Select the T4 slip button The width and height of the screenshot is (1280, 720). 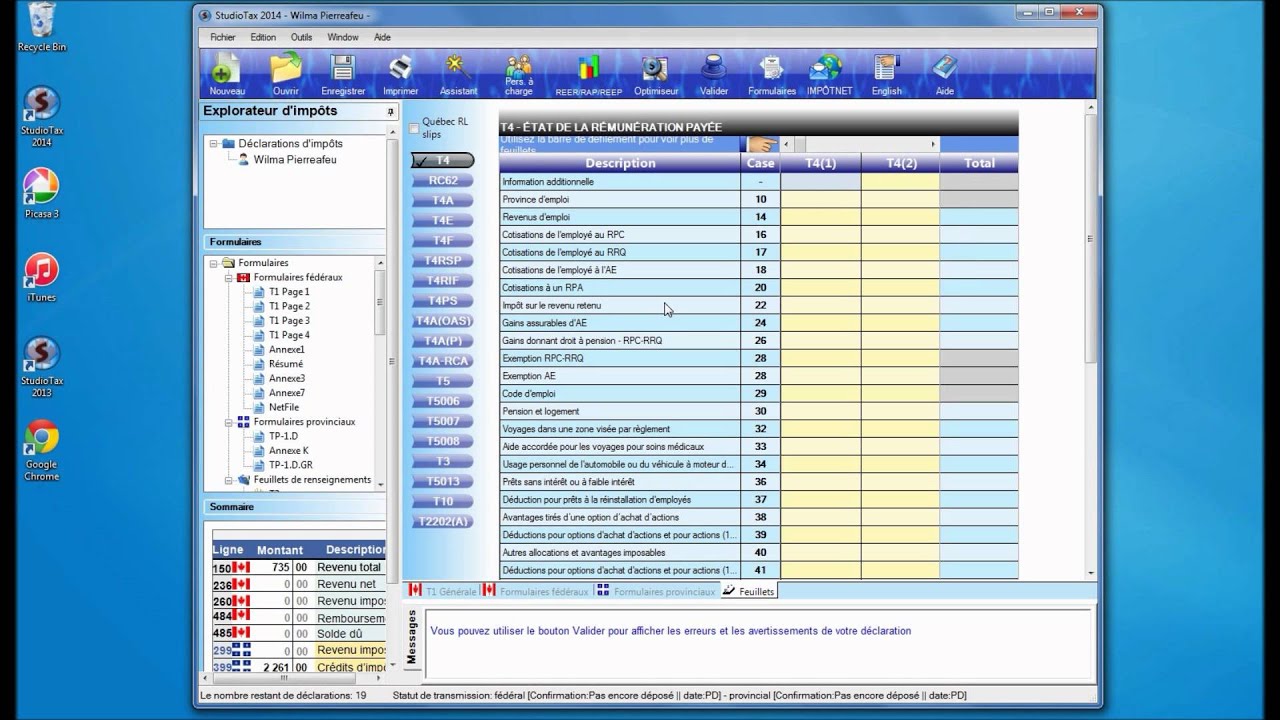click(443, 160)
